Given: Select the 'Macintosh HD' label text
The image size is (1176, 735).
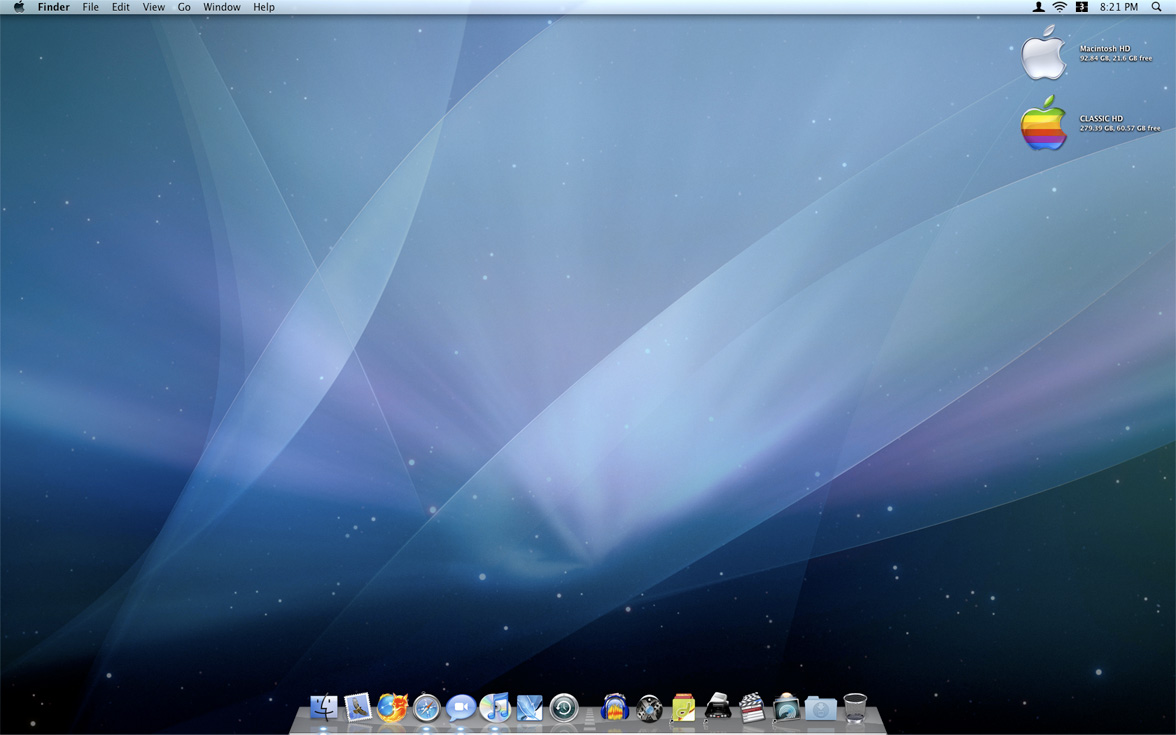Looking at the screenshot, I should tap(1105, 48).
